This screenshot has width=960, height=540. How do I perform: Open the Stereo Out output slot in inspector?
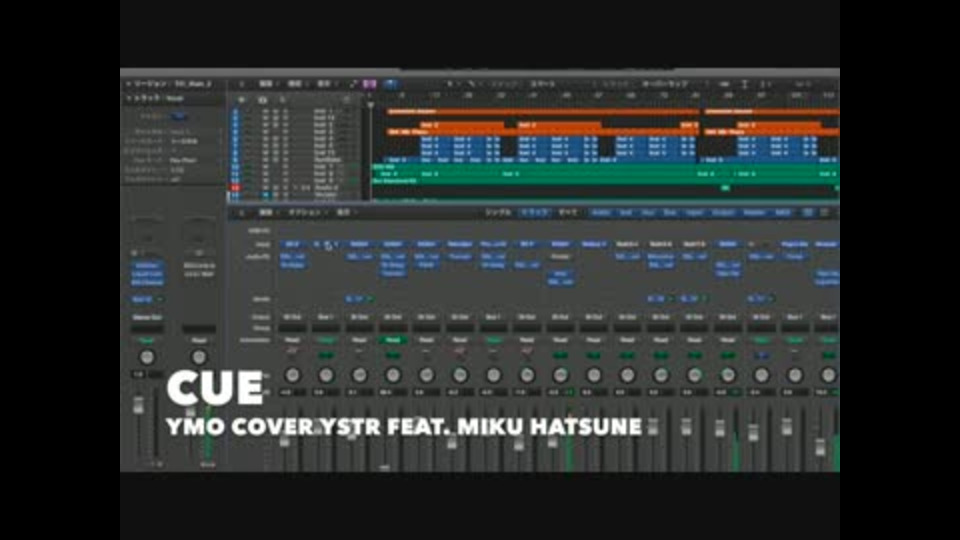[x=147, y=318]
